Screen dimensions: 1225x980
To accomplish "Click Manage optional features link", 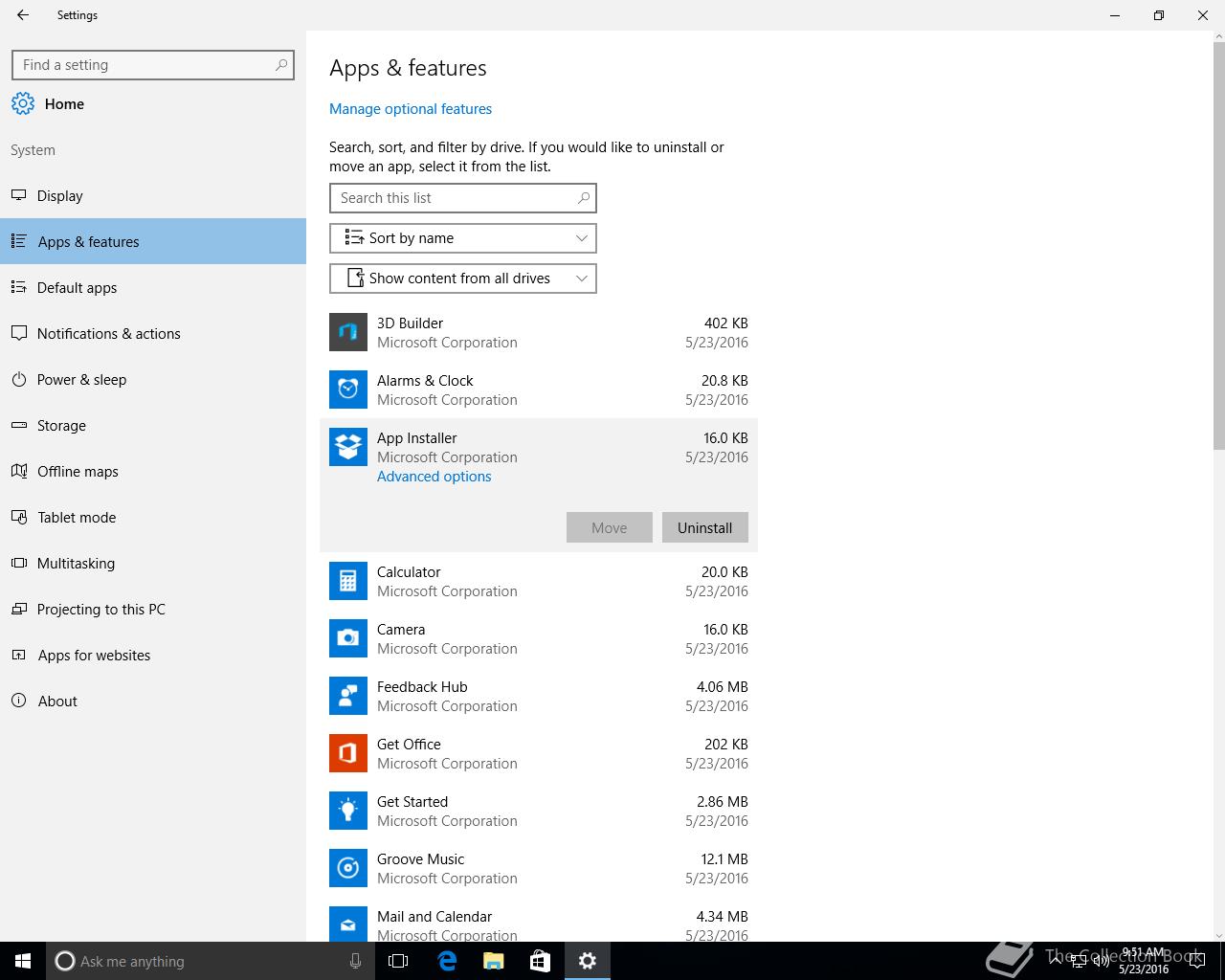I will (x=411, y=109).
